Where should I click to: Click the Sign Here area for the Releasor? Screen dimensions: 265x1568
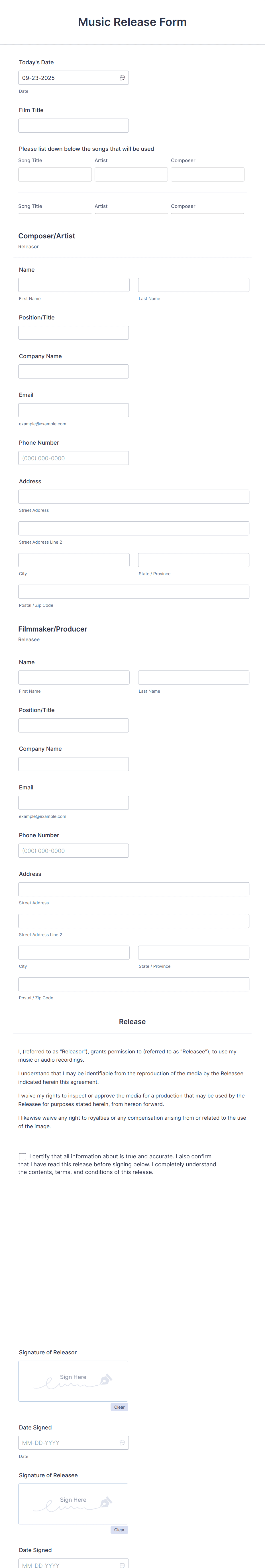coord(73,1379)
